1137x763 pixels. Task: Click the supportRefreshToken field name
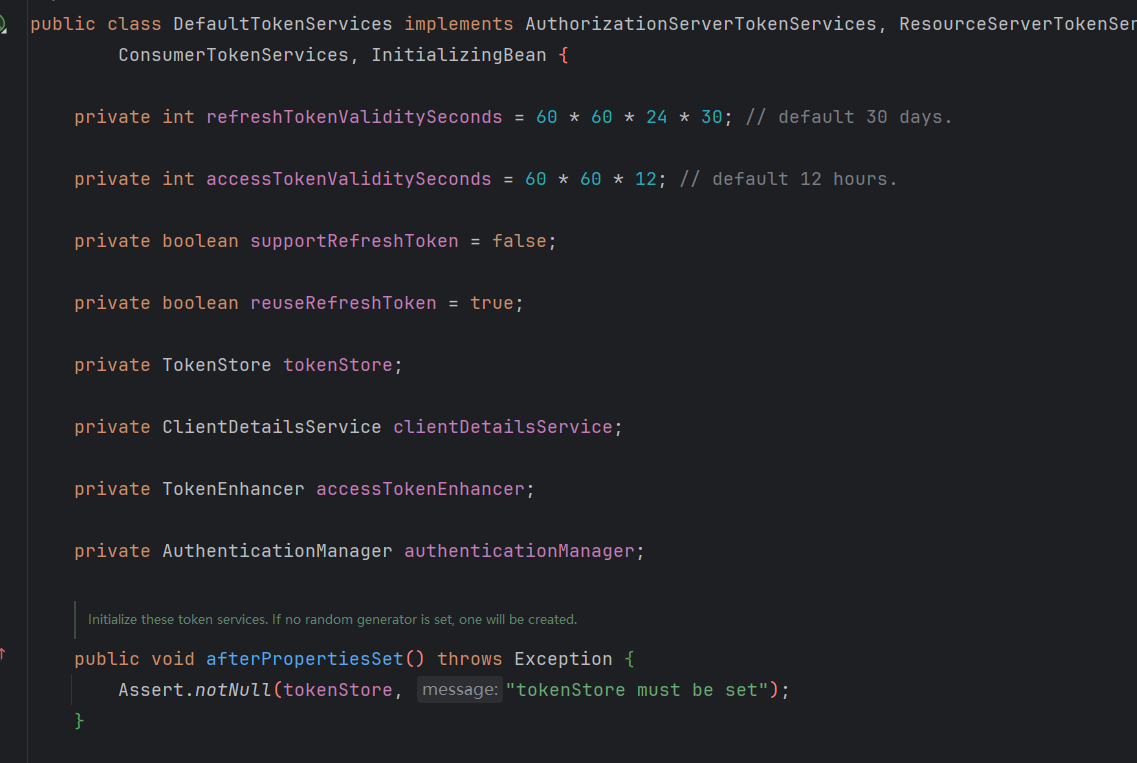(354, 241)
